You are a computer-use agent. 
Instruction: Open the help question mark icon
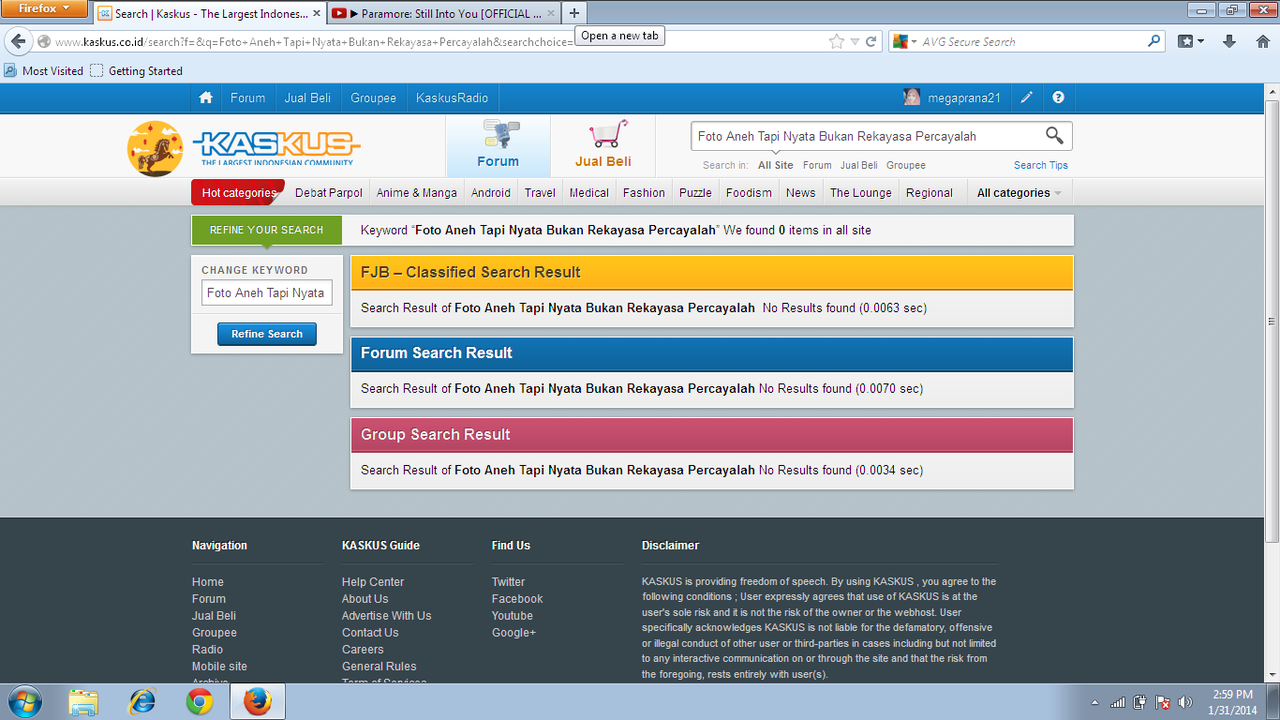coord(1058,98)
